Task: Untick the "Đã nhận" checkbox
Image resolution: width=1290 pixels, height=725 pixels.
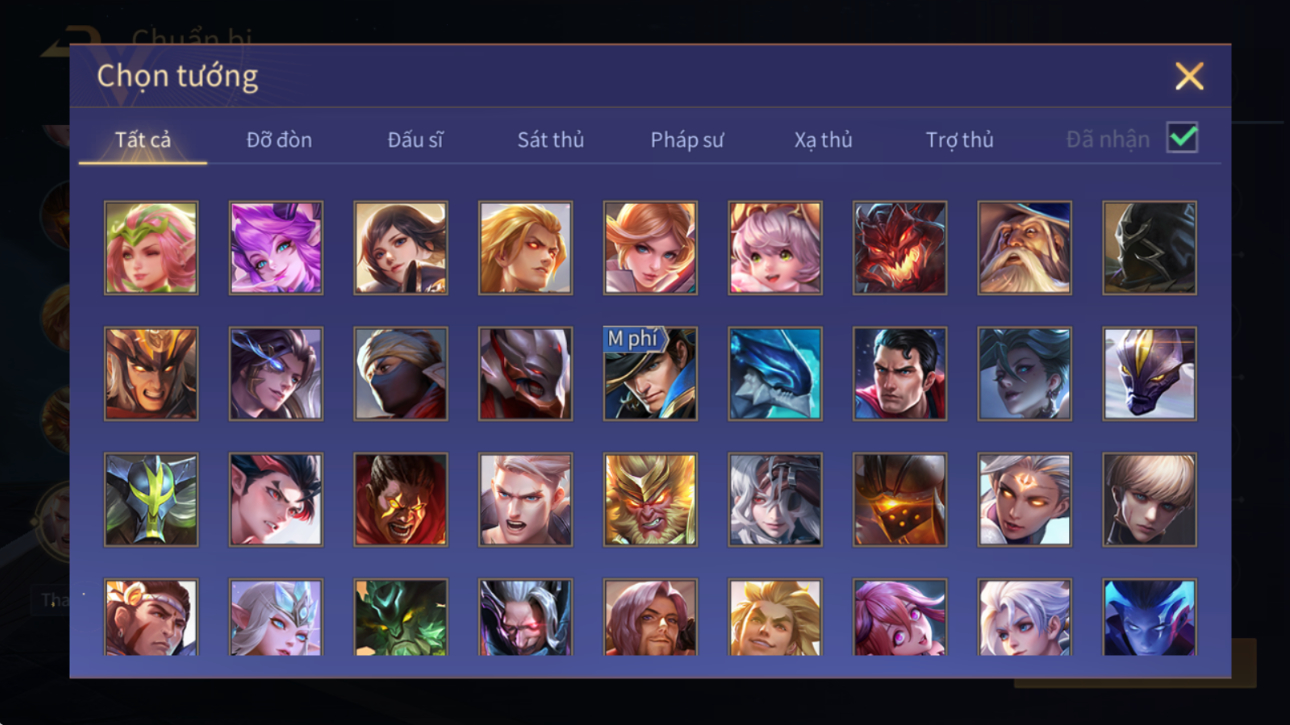Action: pyautogui.click(x=1182, y=139)
